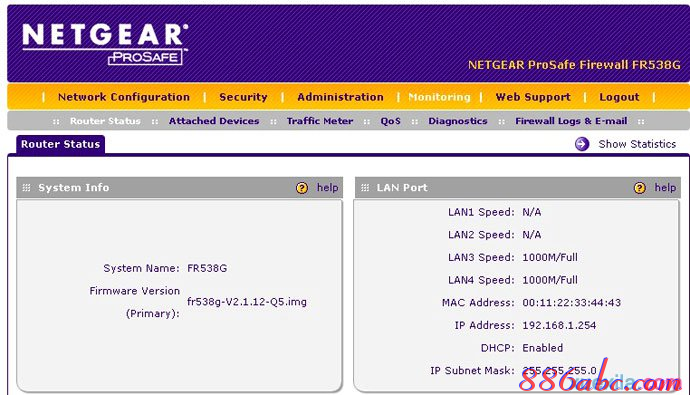The image size is (690, 395).
Task: Click the Show Statistics link
Action: click(x=637, y=144)
